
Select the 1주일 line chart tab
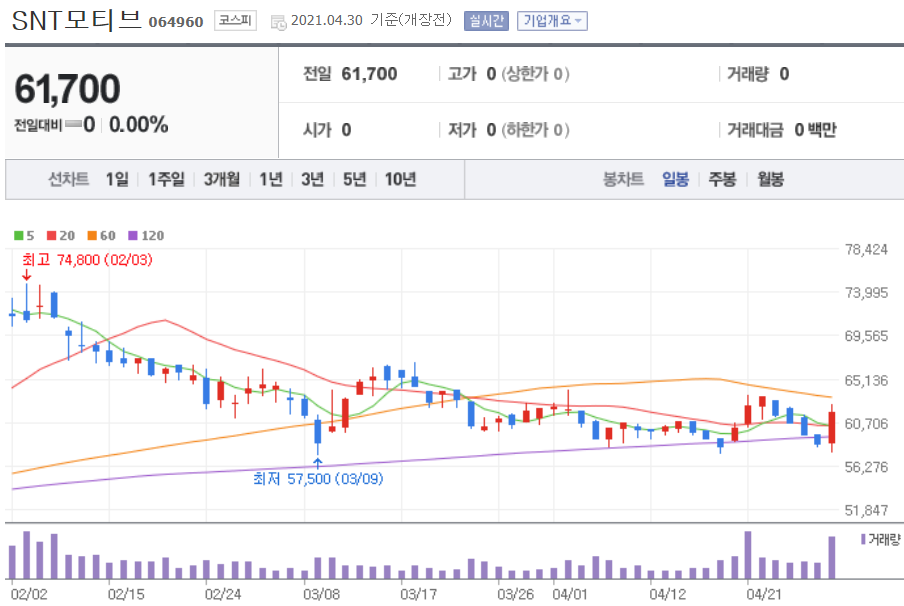tap(166, 179)
